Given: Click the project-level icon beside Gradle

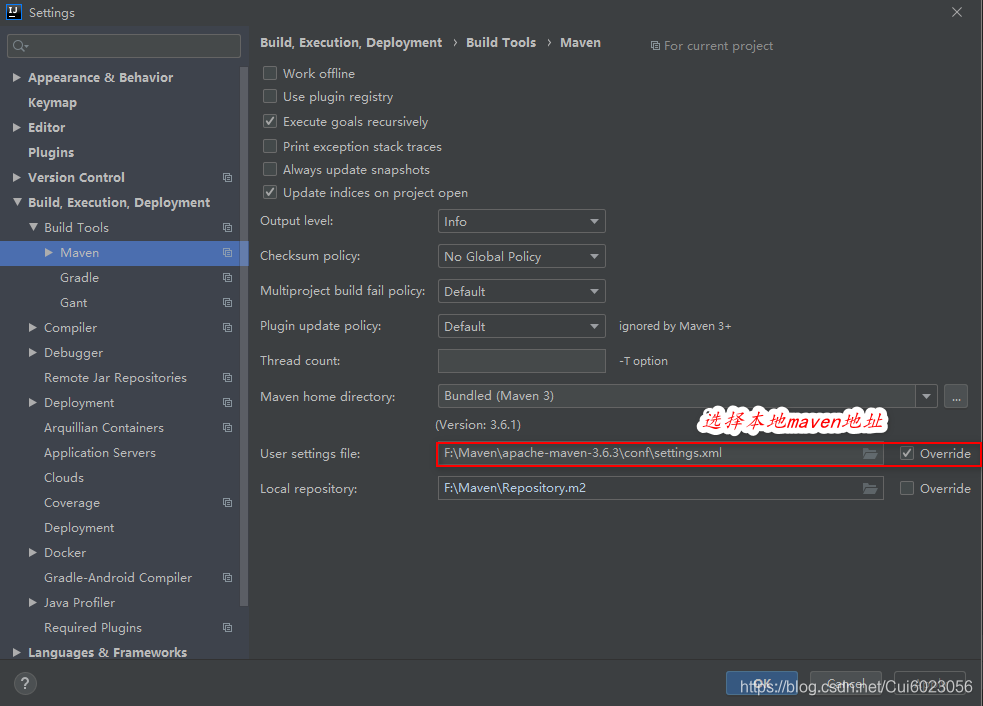Looking at the screenshot, I should (x=228, y=278).
